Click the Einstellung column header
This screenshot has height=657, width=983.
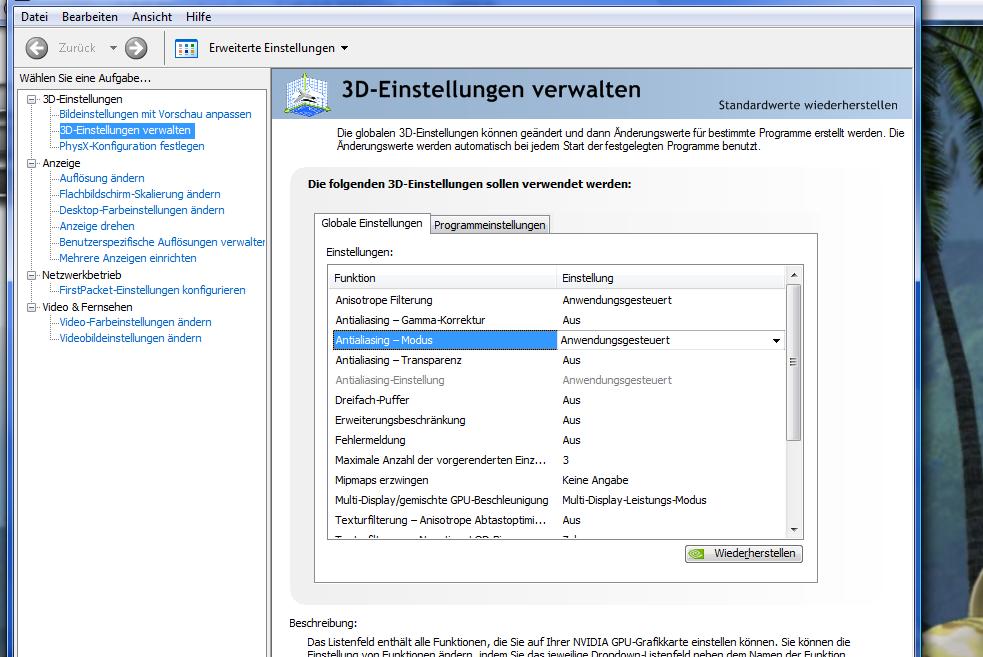[671, 278]
